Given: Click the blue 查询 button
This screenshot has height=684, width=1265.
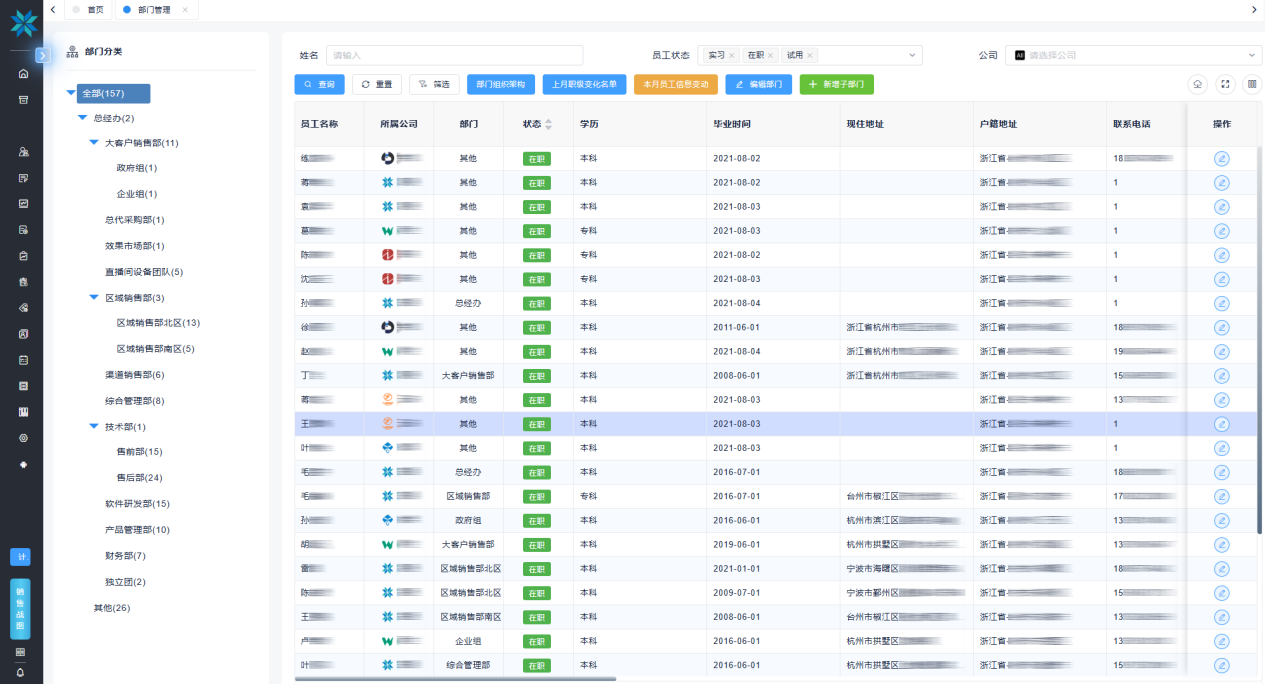Looking at the screenshot, I should (319, 85).
